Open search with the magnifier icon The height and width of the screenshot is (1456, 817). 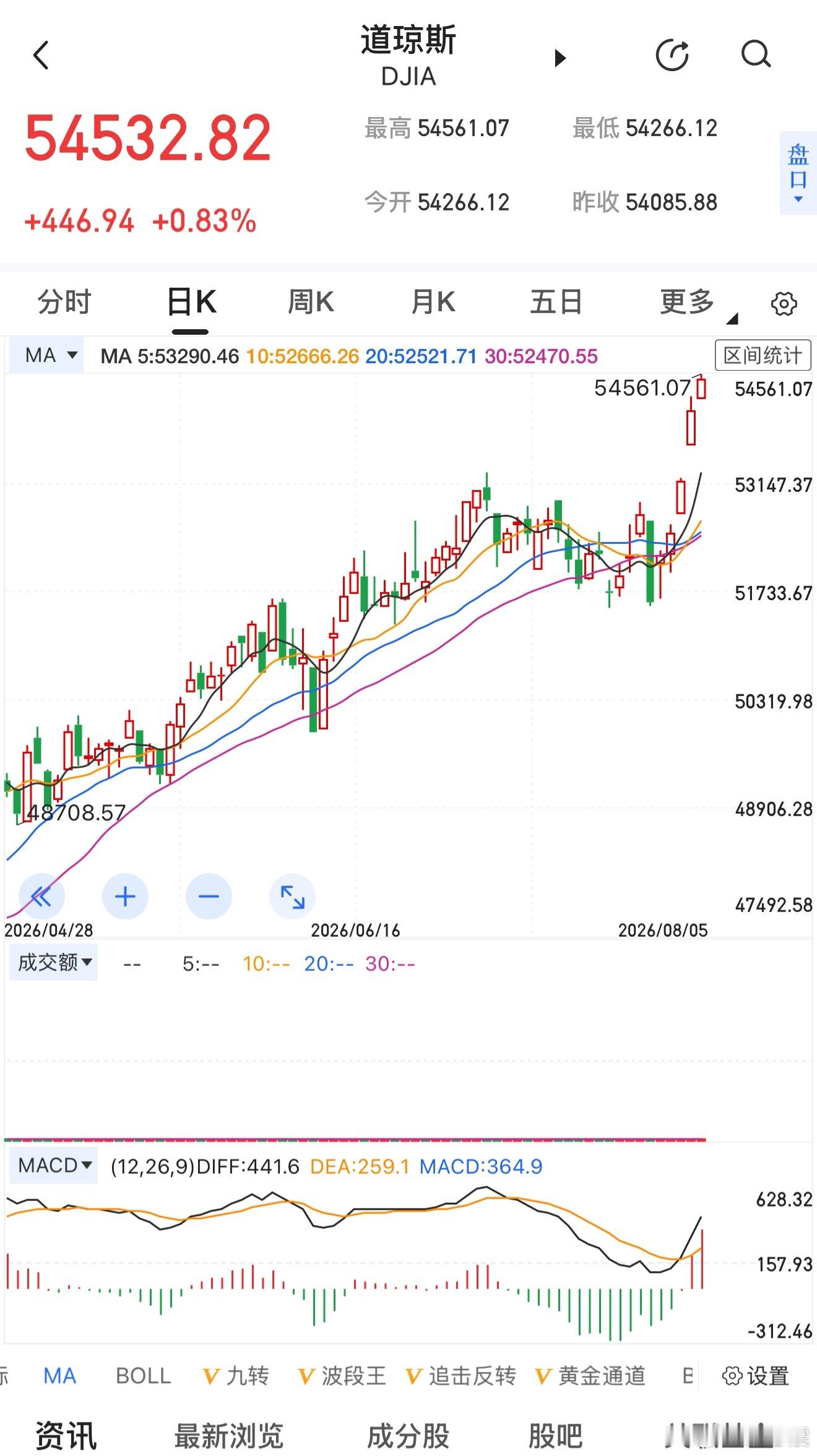pos(756,54)
